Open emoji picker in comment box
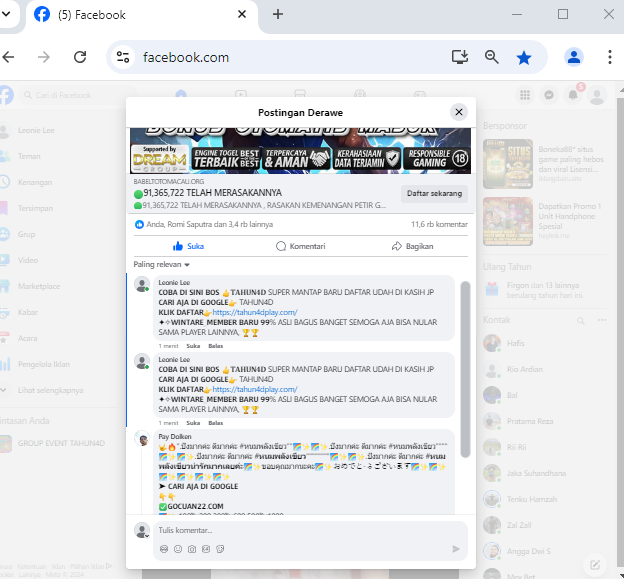The width and height of the screenshot is (624, 579). point(178,549)
